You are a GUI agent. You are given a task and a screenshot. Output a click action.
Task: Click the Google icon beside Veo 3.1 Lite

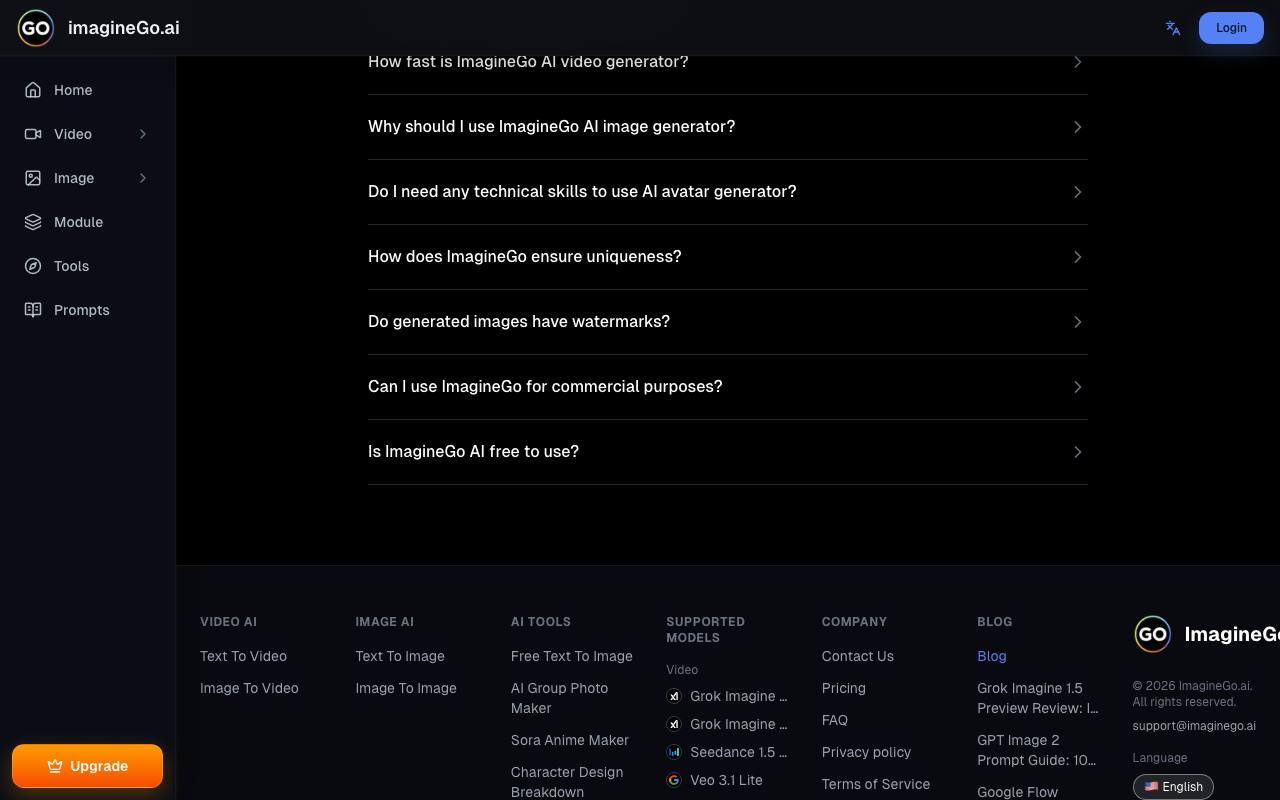[674, 780]
